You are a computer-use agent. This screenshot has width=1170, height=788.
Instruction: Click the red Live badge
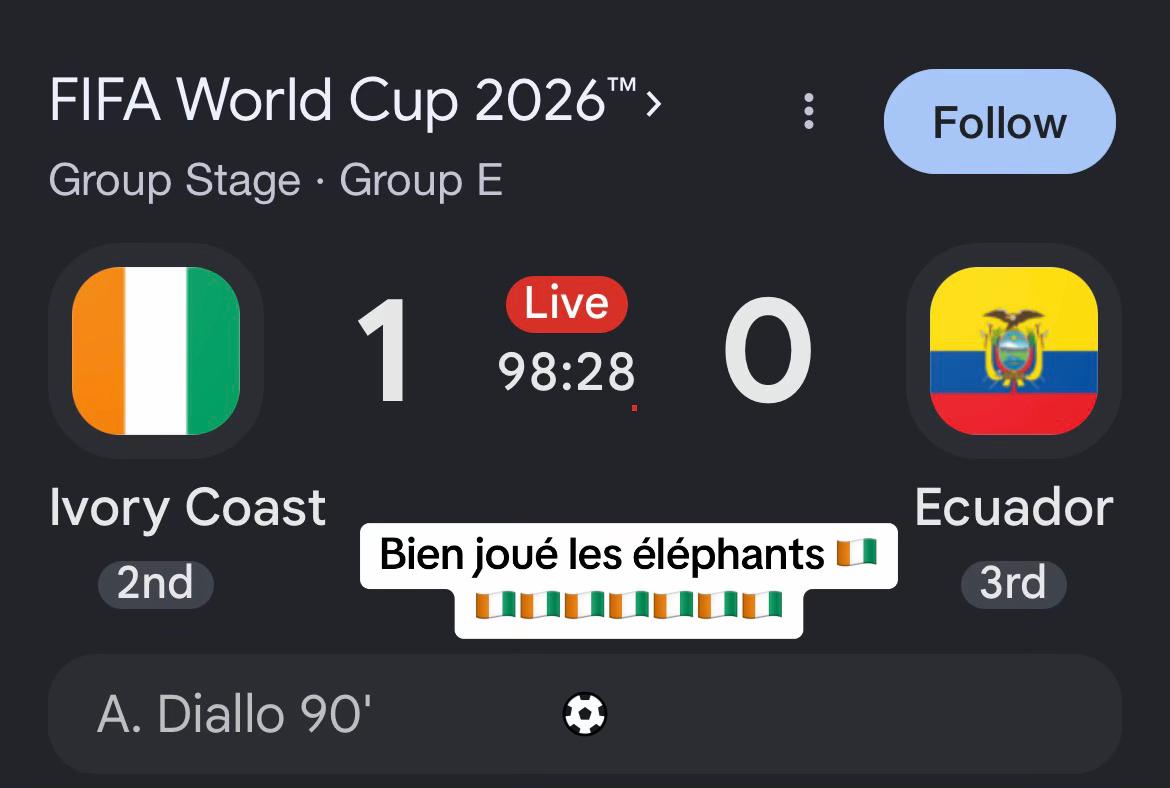566,304
